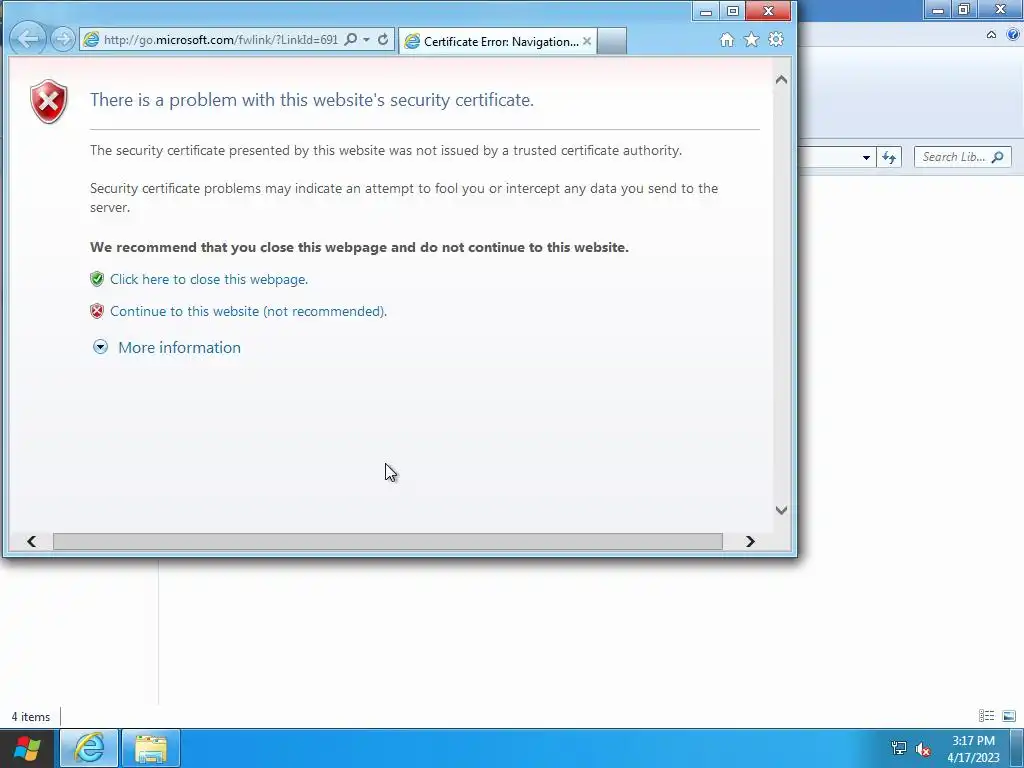This screenshot has height=768, width=1024.
Task: Expand More information chevron
Action: [100, 347]
